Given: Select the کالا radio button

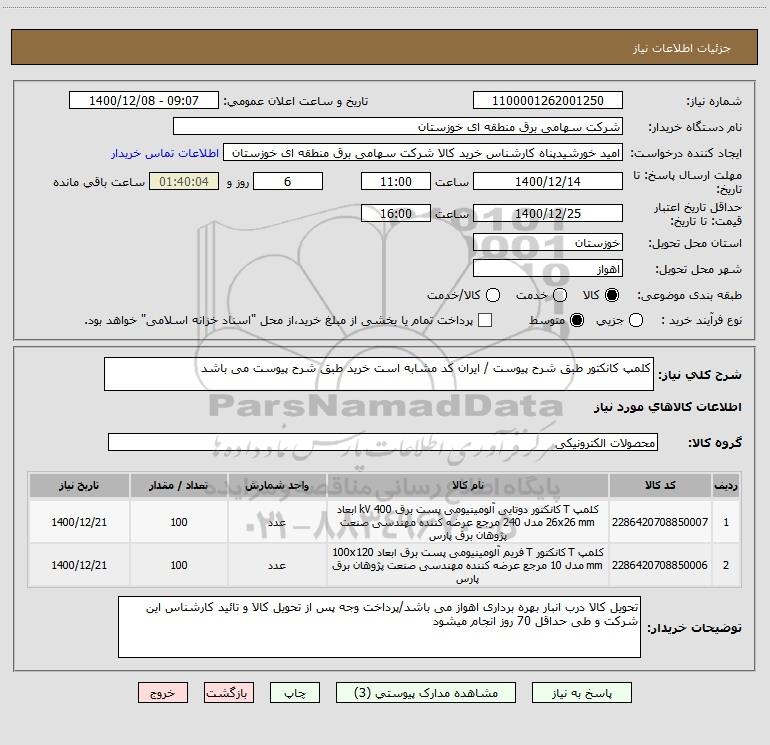Looking at the screenshot, I should click(612, 295).
